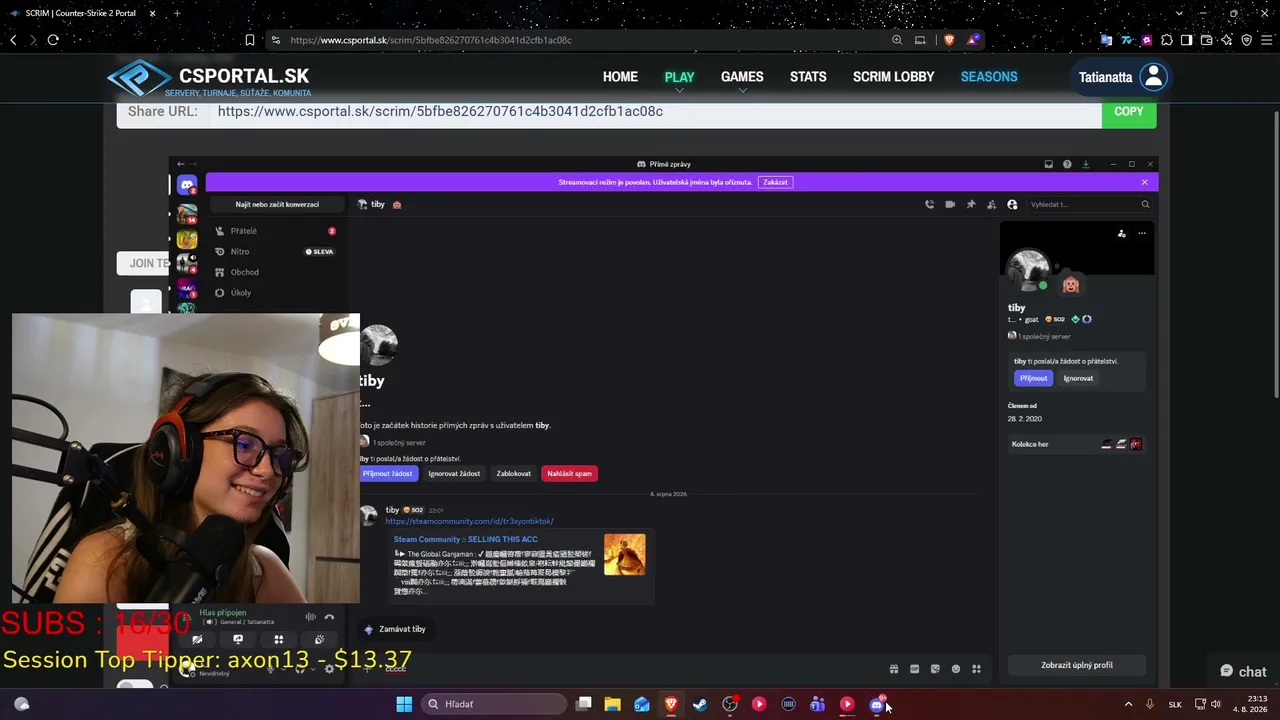Open the Tatianatta user account menu
This screenshot has height=720, width=1280.
[1123, 77]
